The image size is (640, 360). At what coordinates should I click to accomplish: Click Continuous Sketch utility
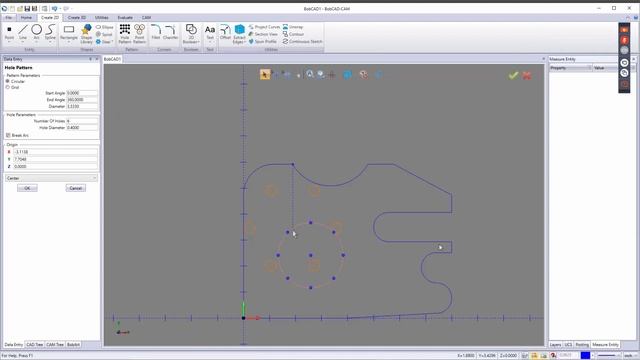[302, 42]
